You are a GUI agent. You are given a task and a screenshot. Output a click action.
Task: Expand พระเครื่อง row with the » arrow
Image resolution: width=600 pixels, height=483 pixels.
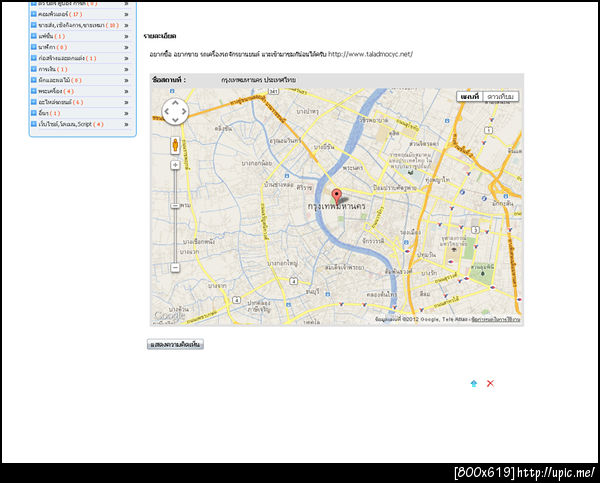click(x=126, y=91)
